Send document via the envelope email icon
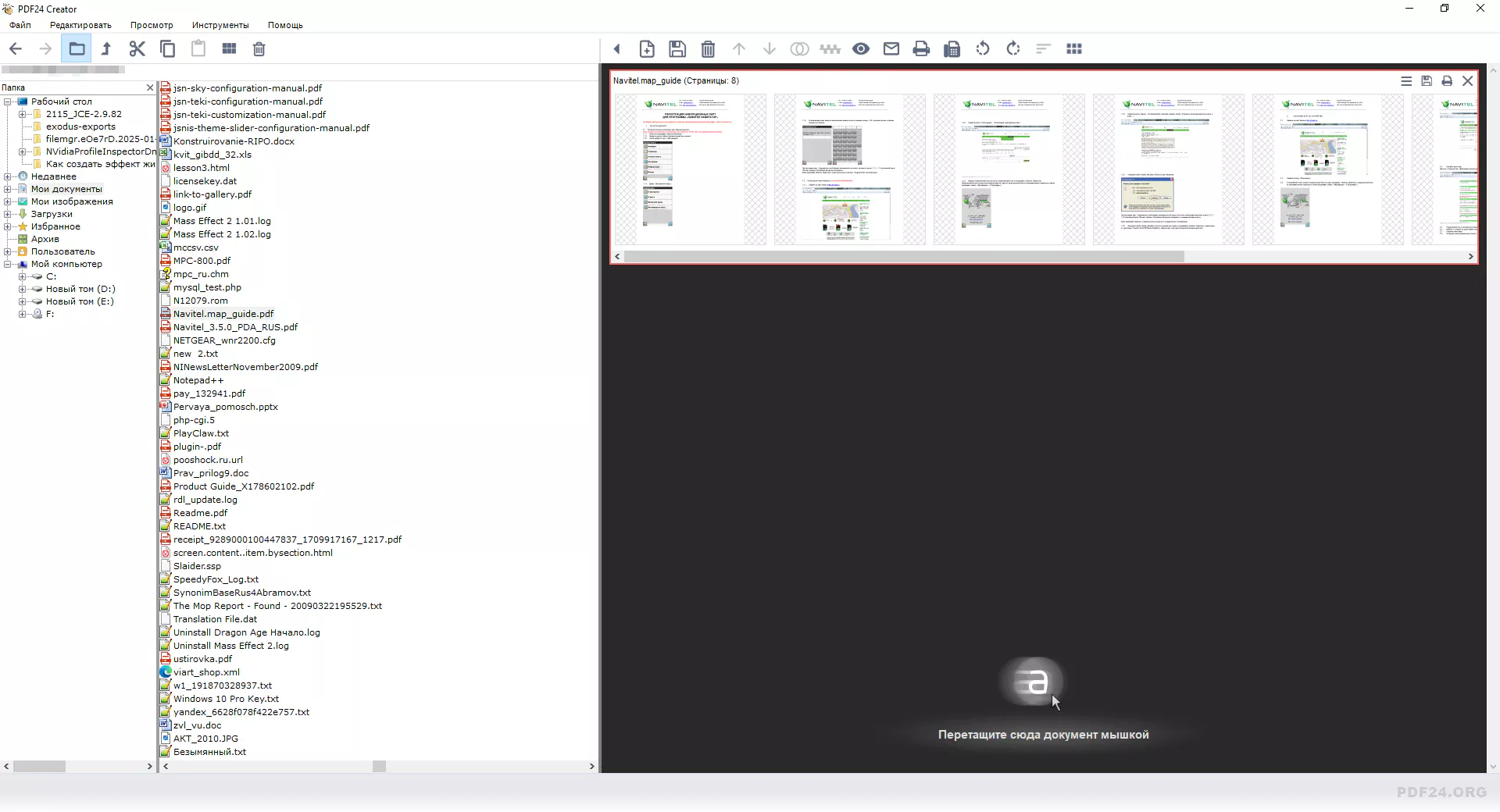The height and width of the screenshot is (812, 1500). tap(891, 49)
